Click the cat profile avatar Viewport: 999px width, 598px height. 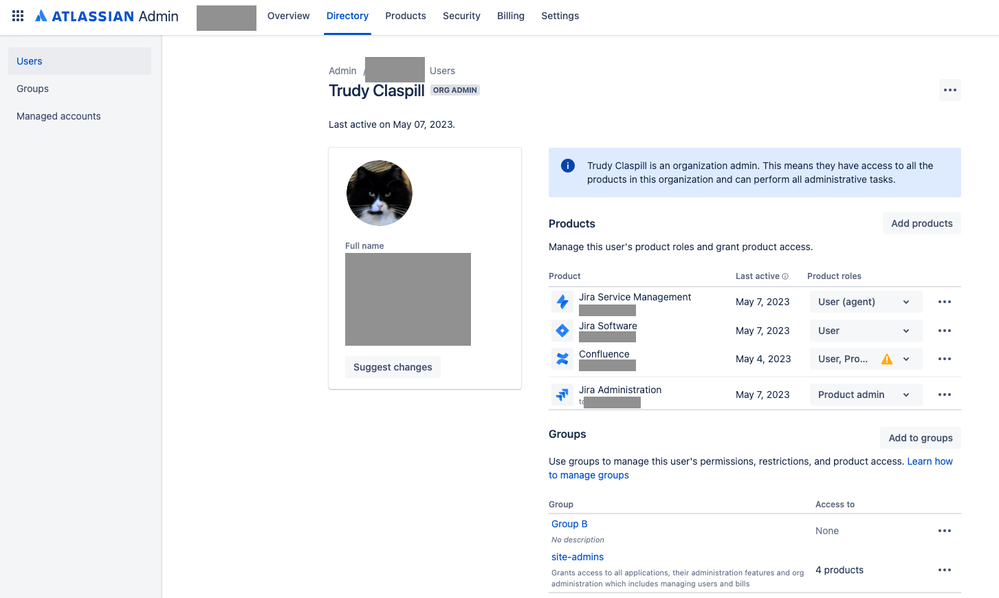(x=379, y=193)
